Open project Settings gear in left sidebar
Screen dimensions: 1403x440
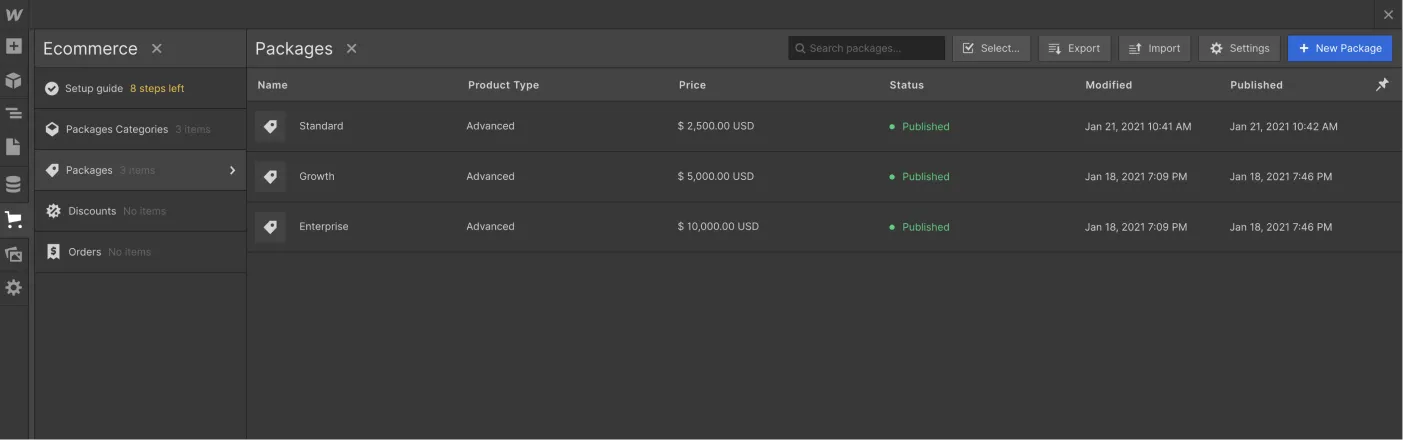tap(14, 288)
